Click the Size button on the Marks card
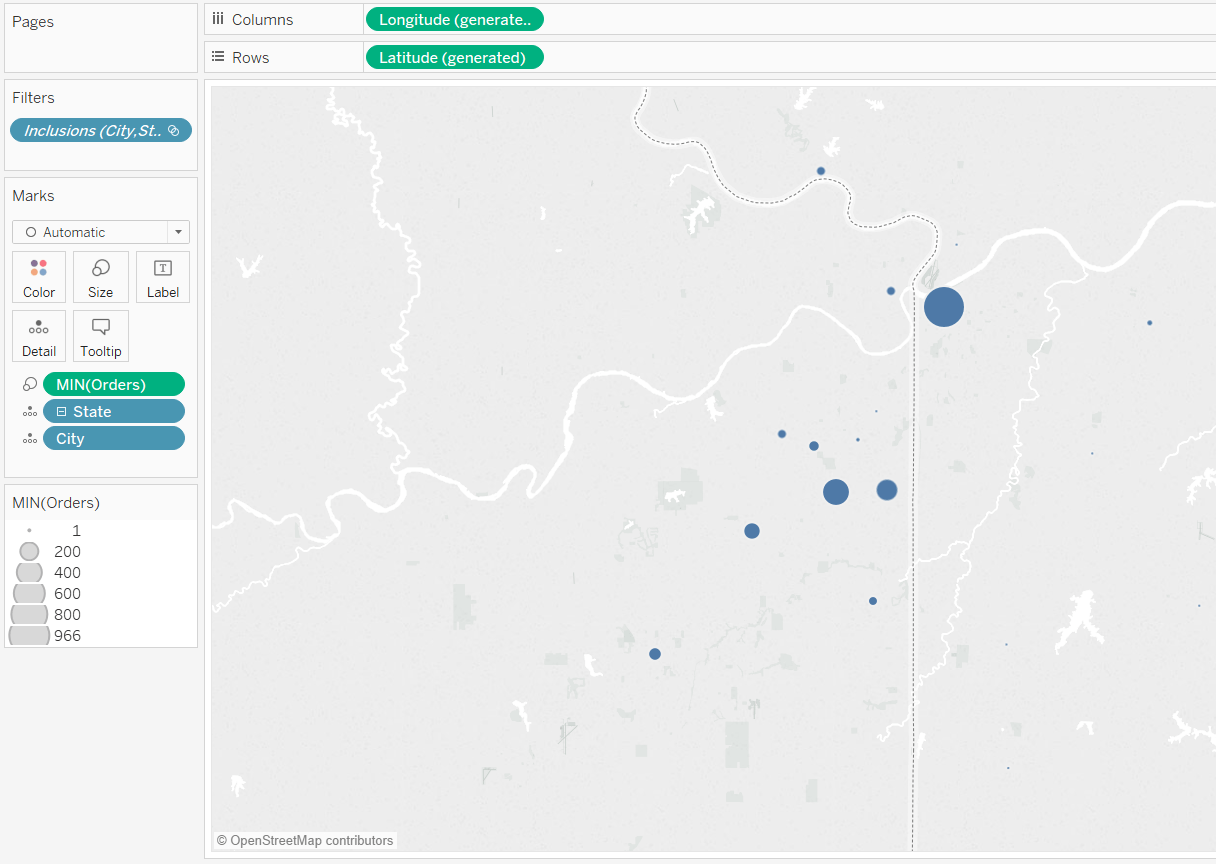Viewport: 1216px width, 864px height. click(x=100, y=277)
